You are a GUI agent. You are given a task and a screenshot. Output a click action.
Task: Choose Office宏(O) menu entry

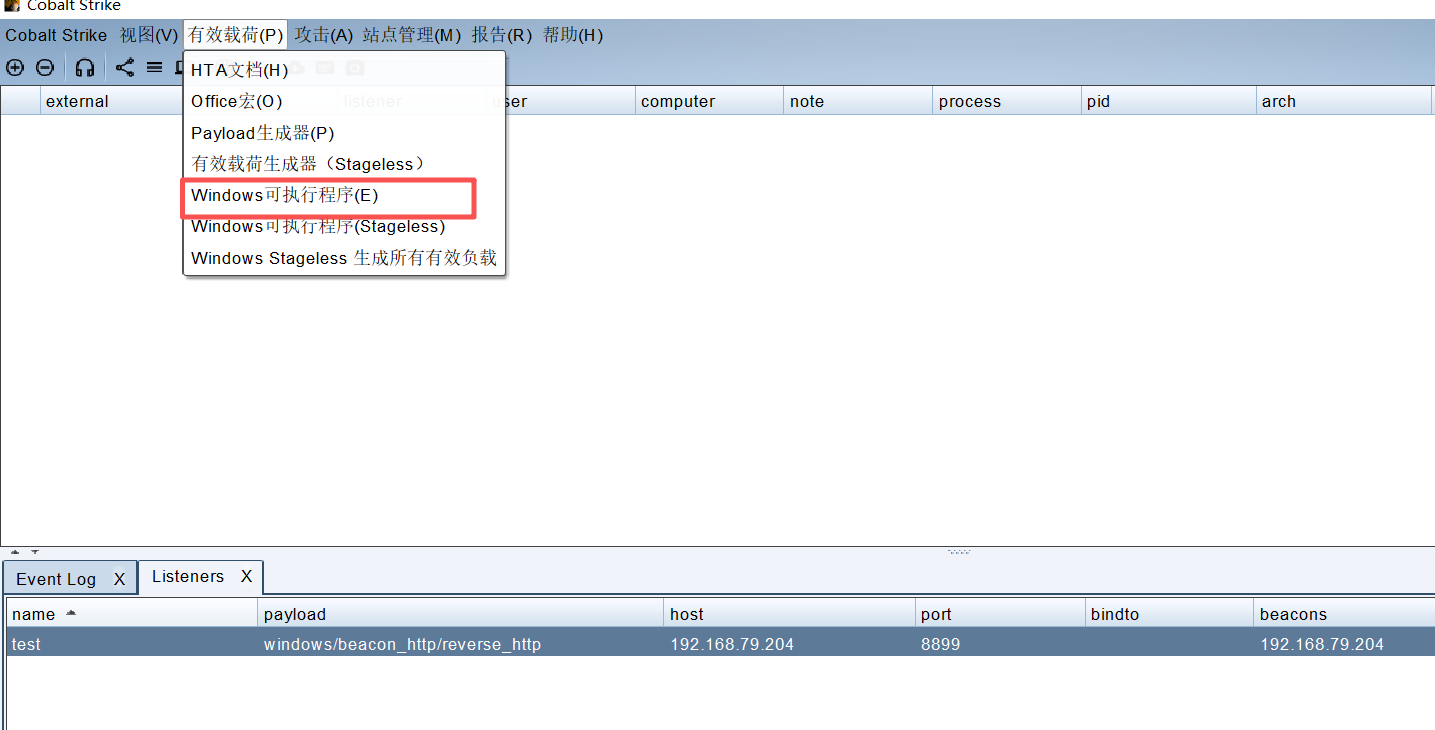(344, 101)
